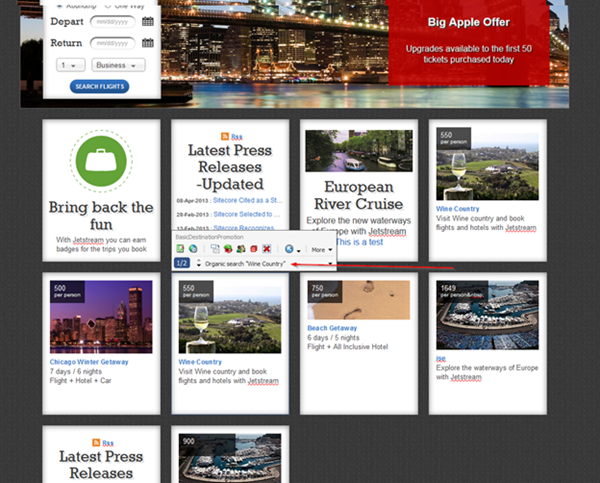Screen dimensions: 600x483
Task: Click "6 days / 5 nights" text
Action: (333, 338)
